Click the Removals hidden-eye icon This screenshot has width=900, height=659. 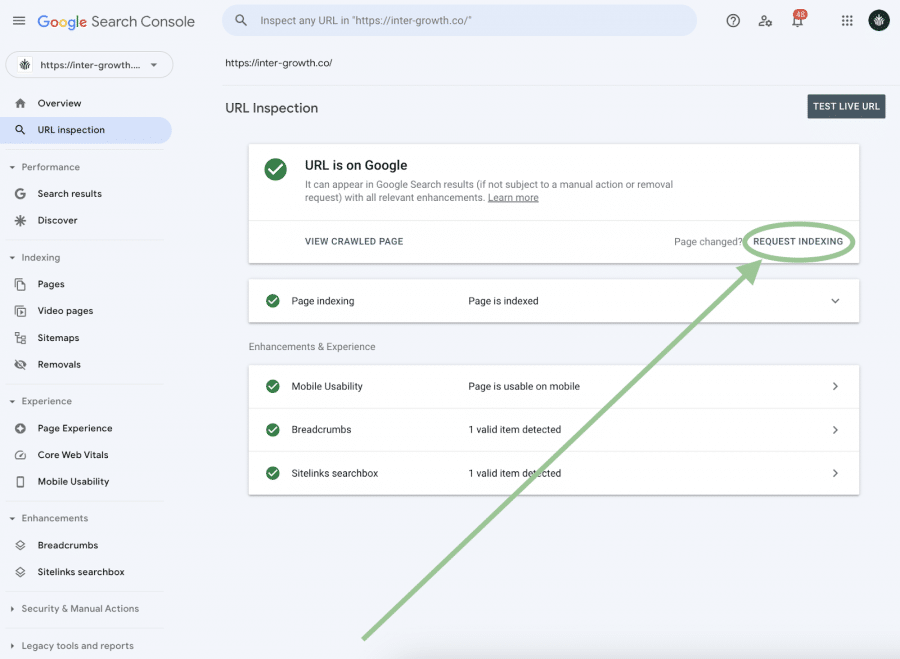[x=20, y=365]
